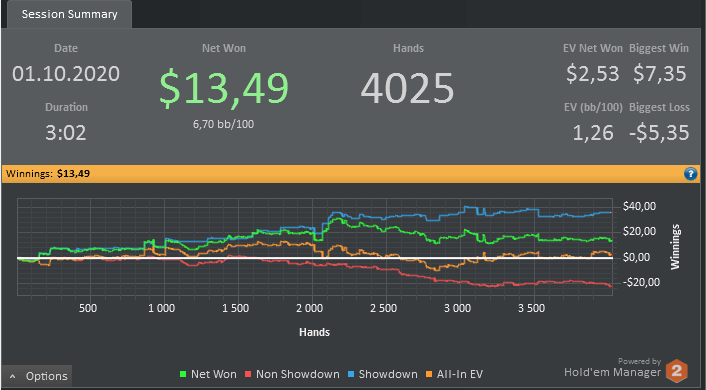Toggle the Showdown legend entry
Screen dimensions: 706x390
click(x=382, y=374)
